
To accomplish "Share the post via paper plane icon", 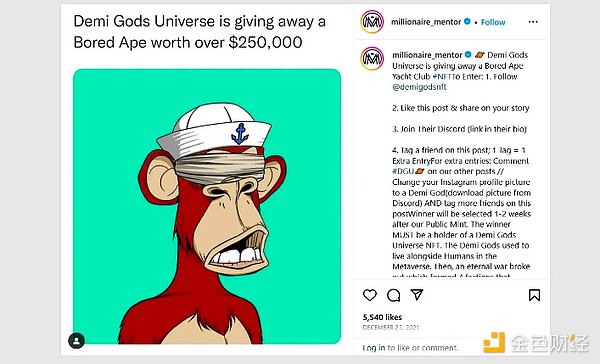I will 417,294.
